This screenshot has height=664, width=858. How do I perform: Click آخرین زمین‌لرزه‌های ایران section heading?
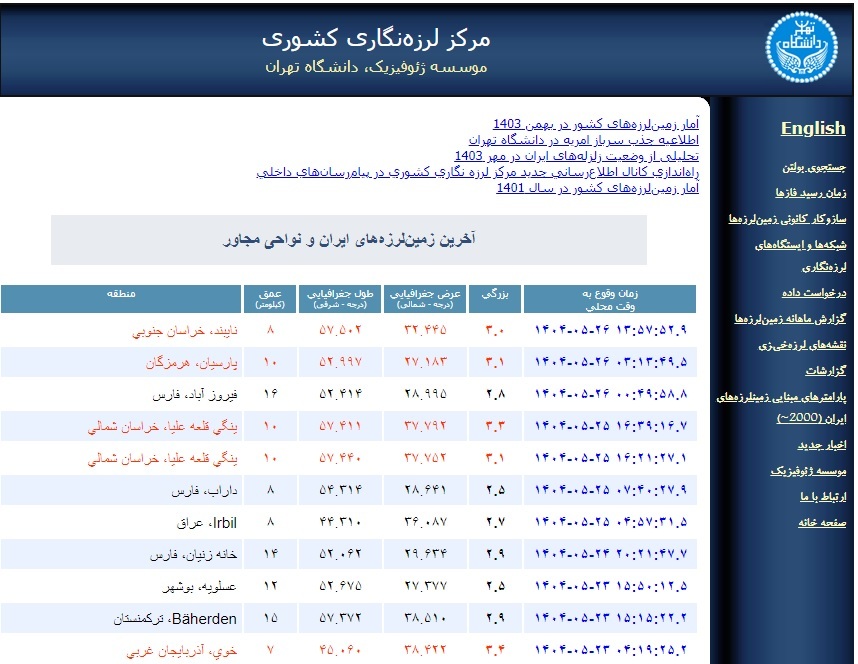tap(349, 240)
